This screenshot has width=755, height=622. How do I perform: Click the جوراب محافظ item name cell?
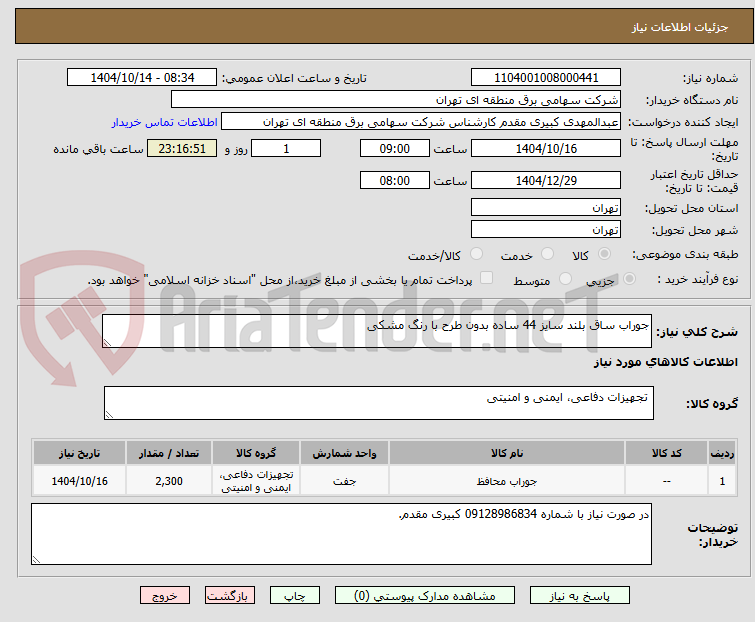(x=507, y=480)
